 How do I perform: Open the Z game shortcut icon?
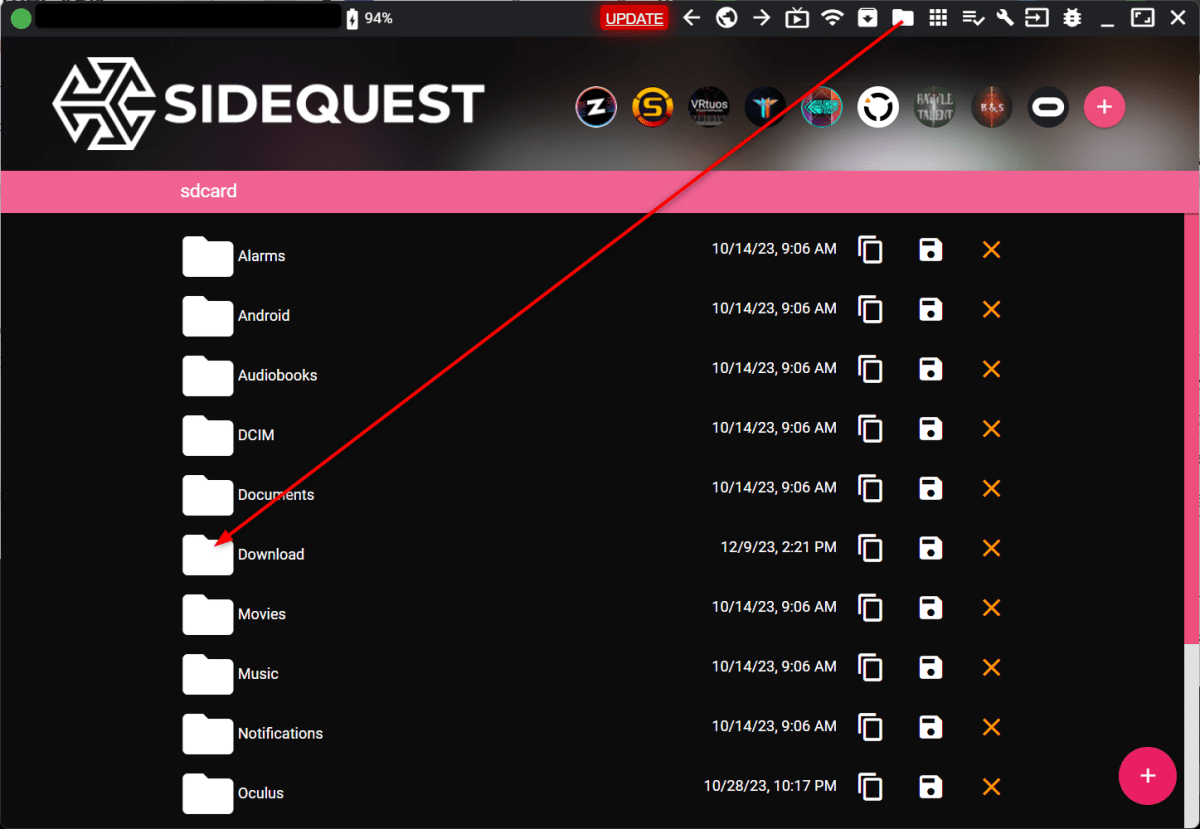(x=596, y=106)
